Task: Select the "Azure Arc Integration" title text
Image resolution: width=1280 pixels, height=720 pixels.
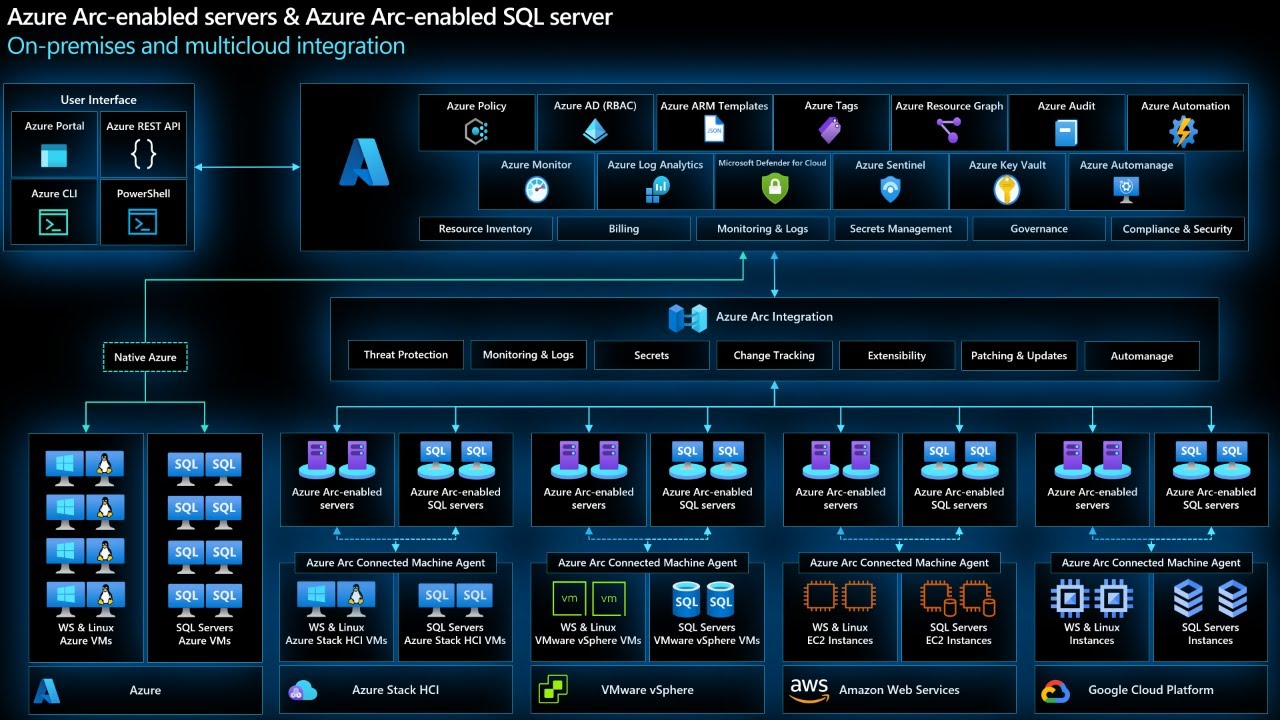Action: point(774,317)
